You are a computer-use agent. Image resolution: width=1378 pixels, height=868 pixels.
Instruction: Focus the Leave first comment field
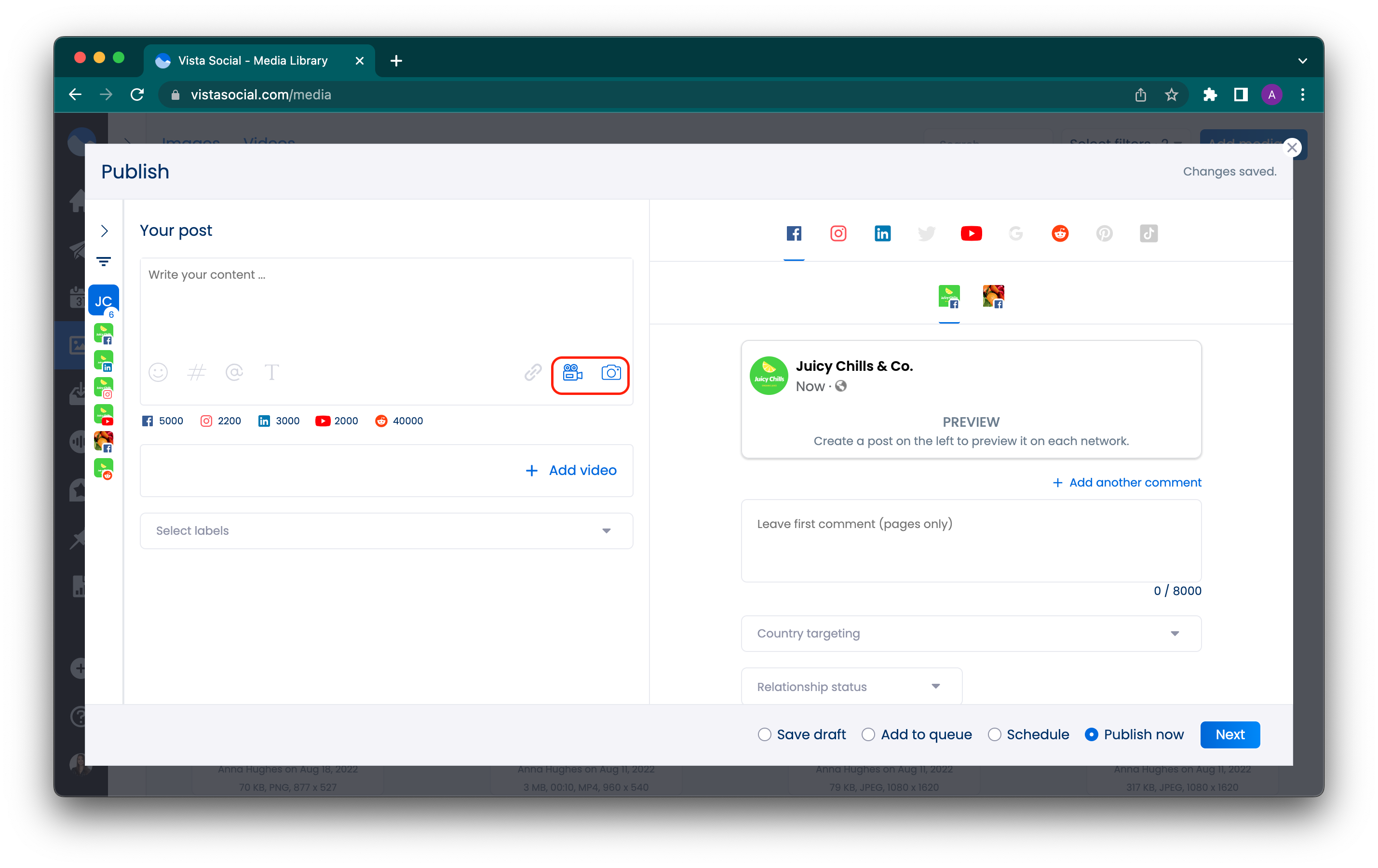[971, 541]
